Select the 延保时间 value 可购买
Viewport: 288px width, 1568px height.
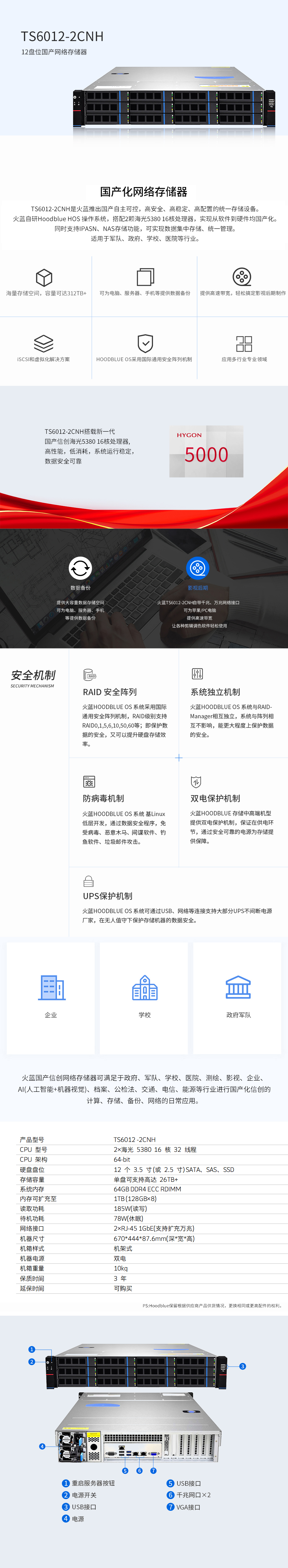point(123,1288)
